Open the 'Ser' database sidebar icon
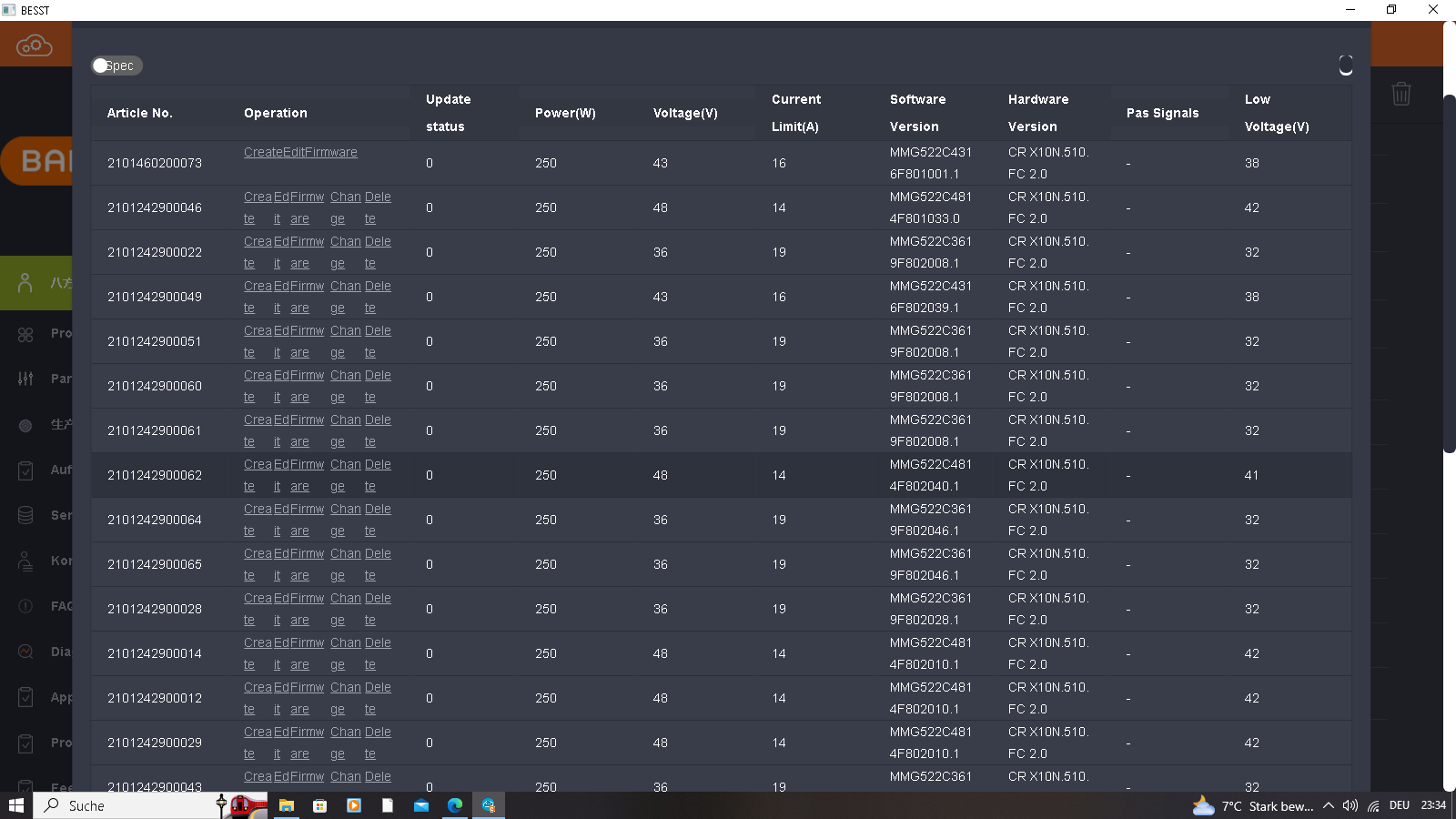This screenshot has width=1456, height=819. tap(25, 515)
